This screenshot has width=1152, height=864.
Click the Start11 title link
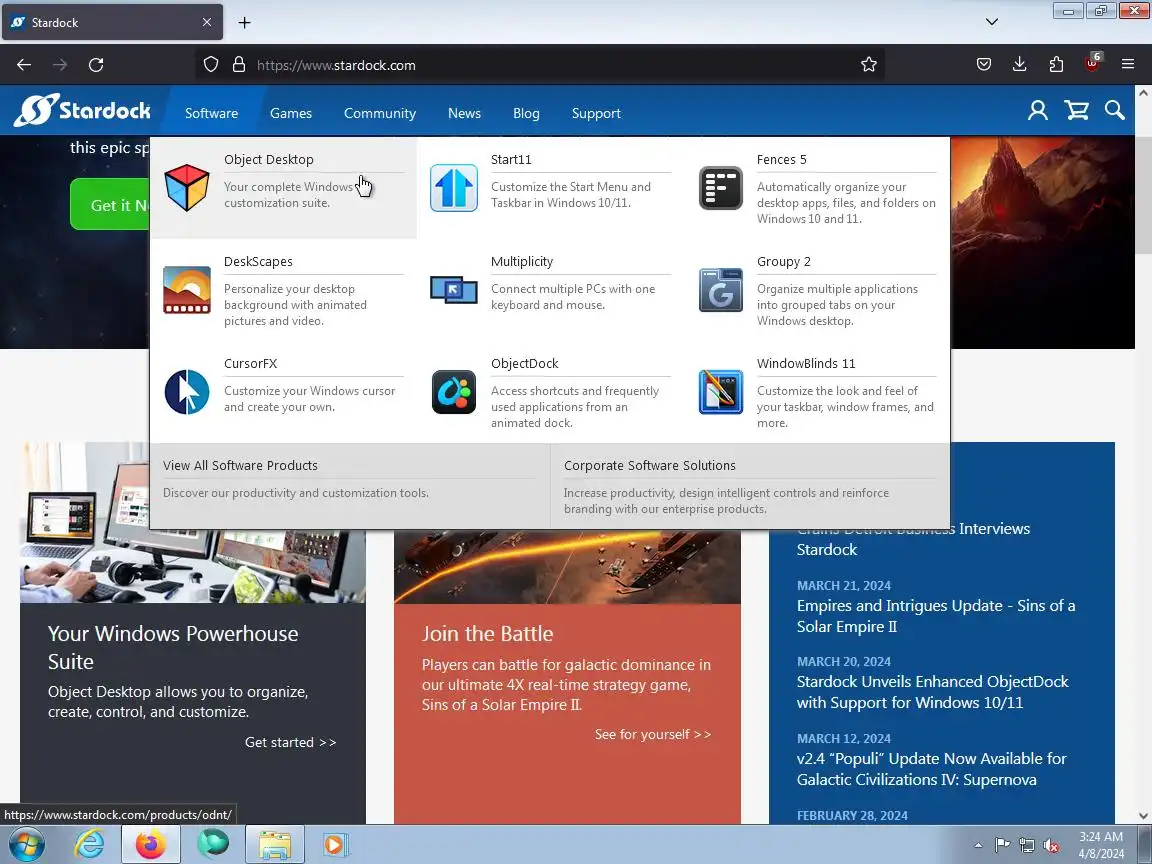511,159
